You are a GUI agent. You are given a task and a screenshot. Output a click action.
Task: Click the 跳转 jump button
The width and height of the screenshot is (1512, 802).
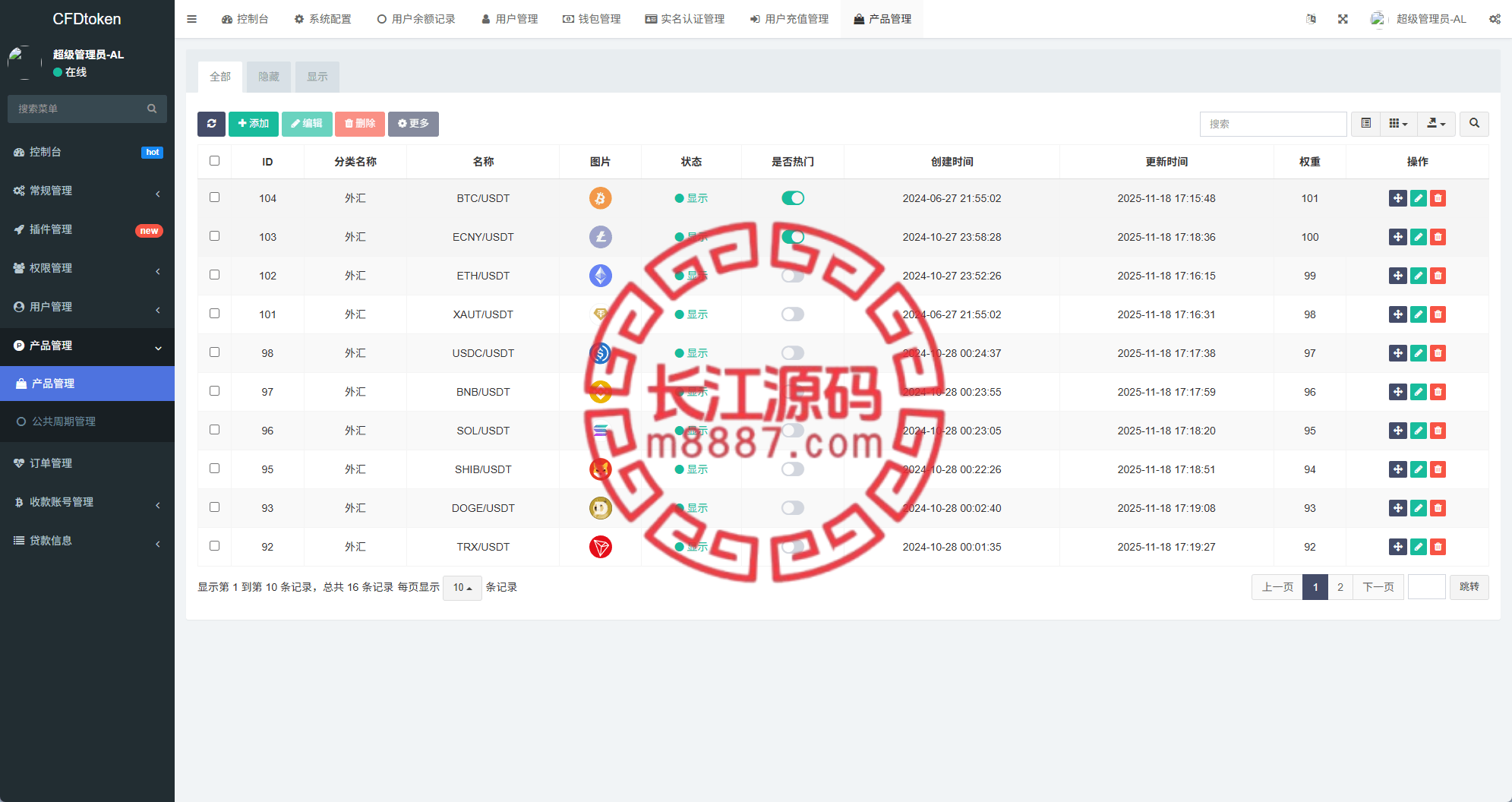[1469, 587]
